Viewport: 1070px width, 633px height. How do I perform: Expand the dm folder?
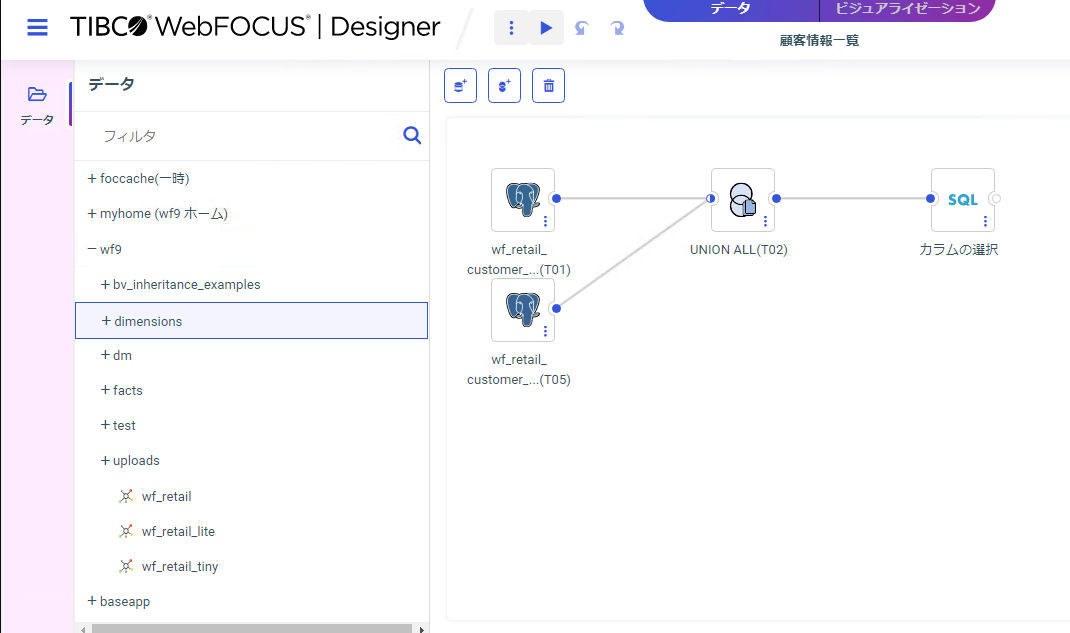coord(105,355)
